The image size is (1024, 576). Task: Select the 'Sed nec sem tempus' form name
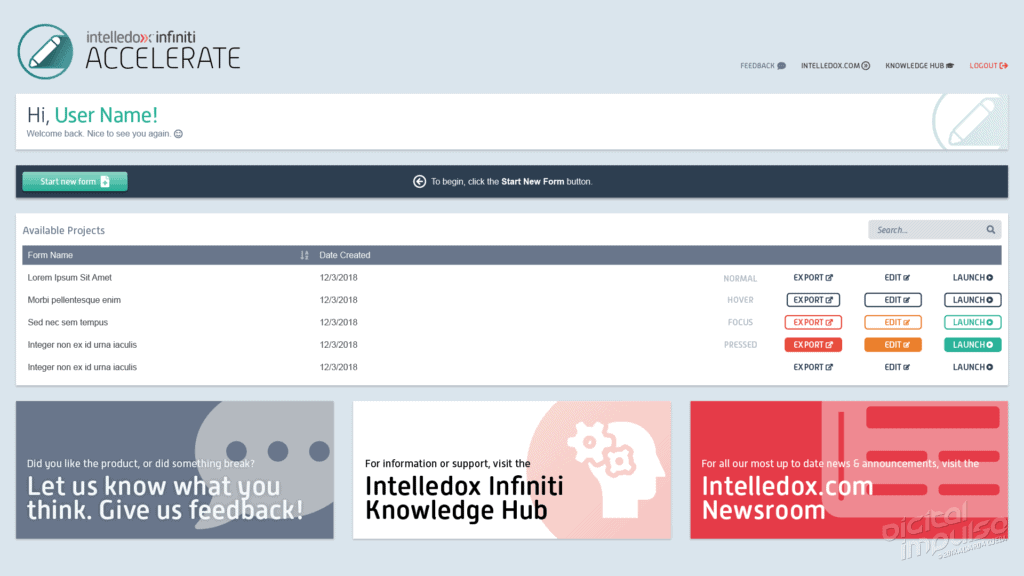(67, 322)
